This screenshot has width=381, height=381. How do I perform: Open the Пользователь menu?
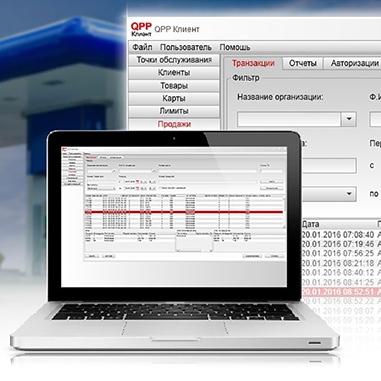click(186, 47)
